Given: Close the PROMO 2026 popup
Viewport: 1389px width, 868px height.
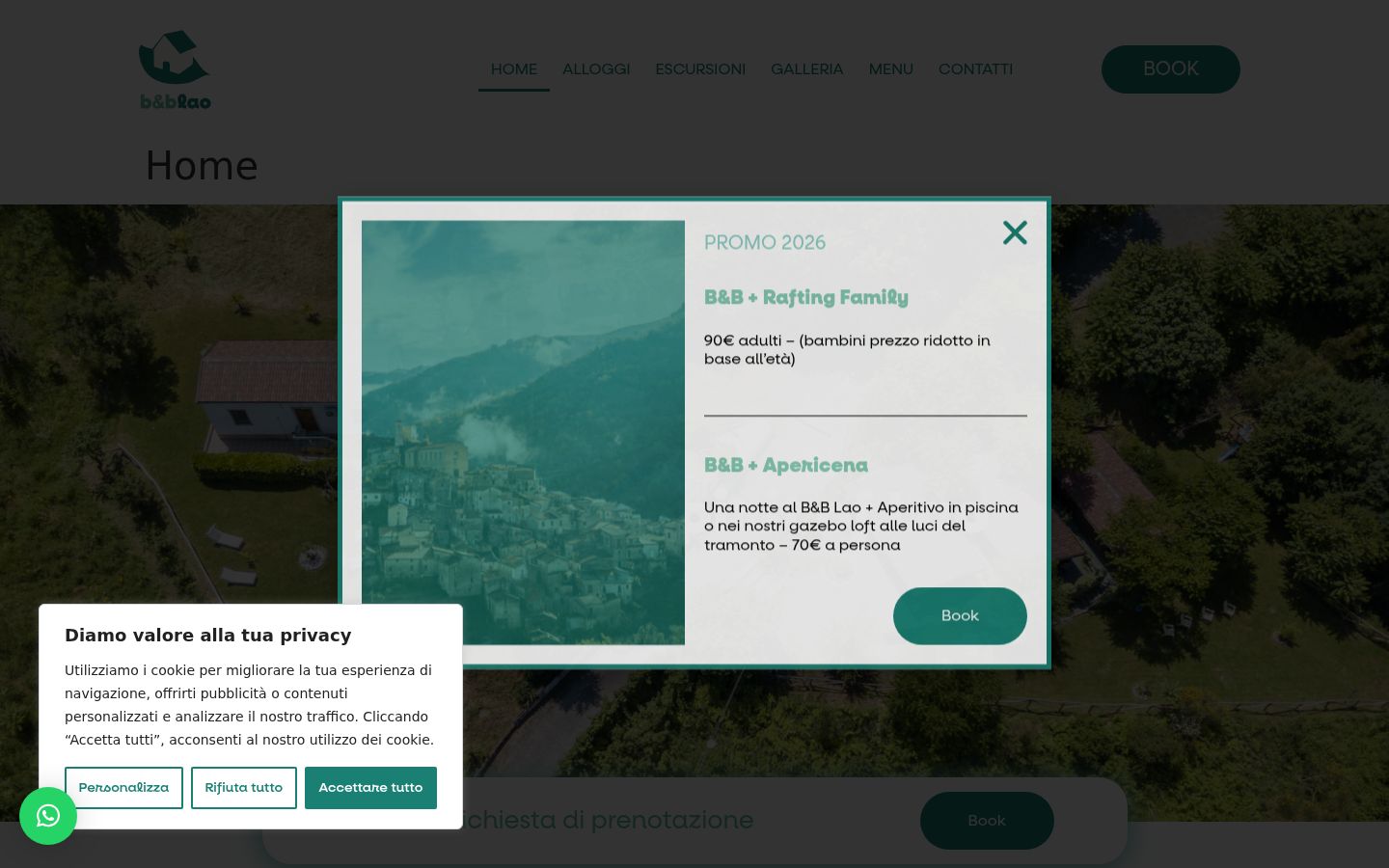Looking at the screenshot, I should pyautogui.click(x=1015, y=232).
